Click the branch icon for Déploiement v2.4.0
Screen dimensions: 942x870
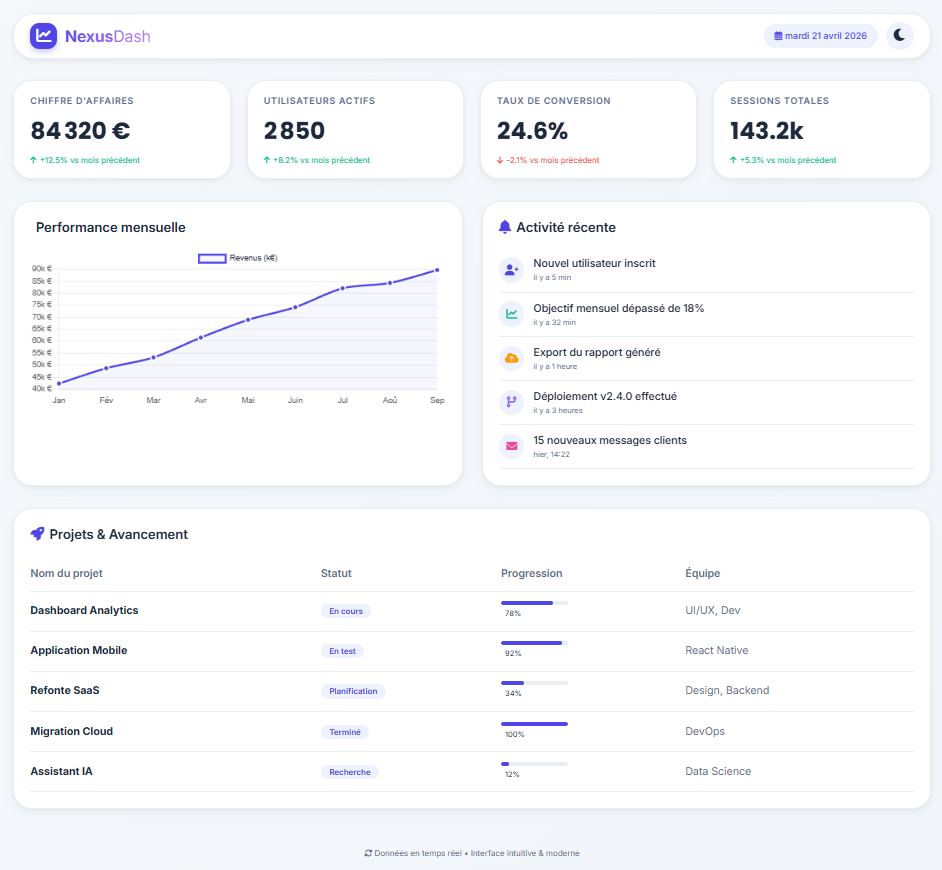coord(511,402)
